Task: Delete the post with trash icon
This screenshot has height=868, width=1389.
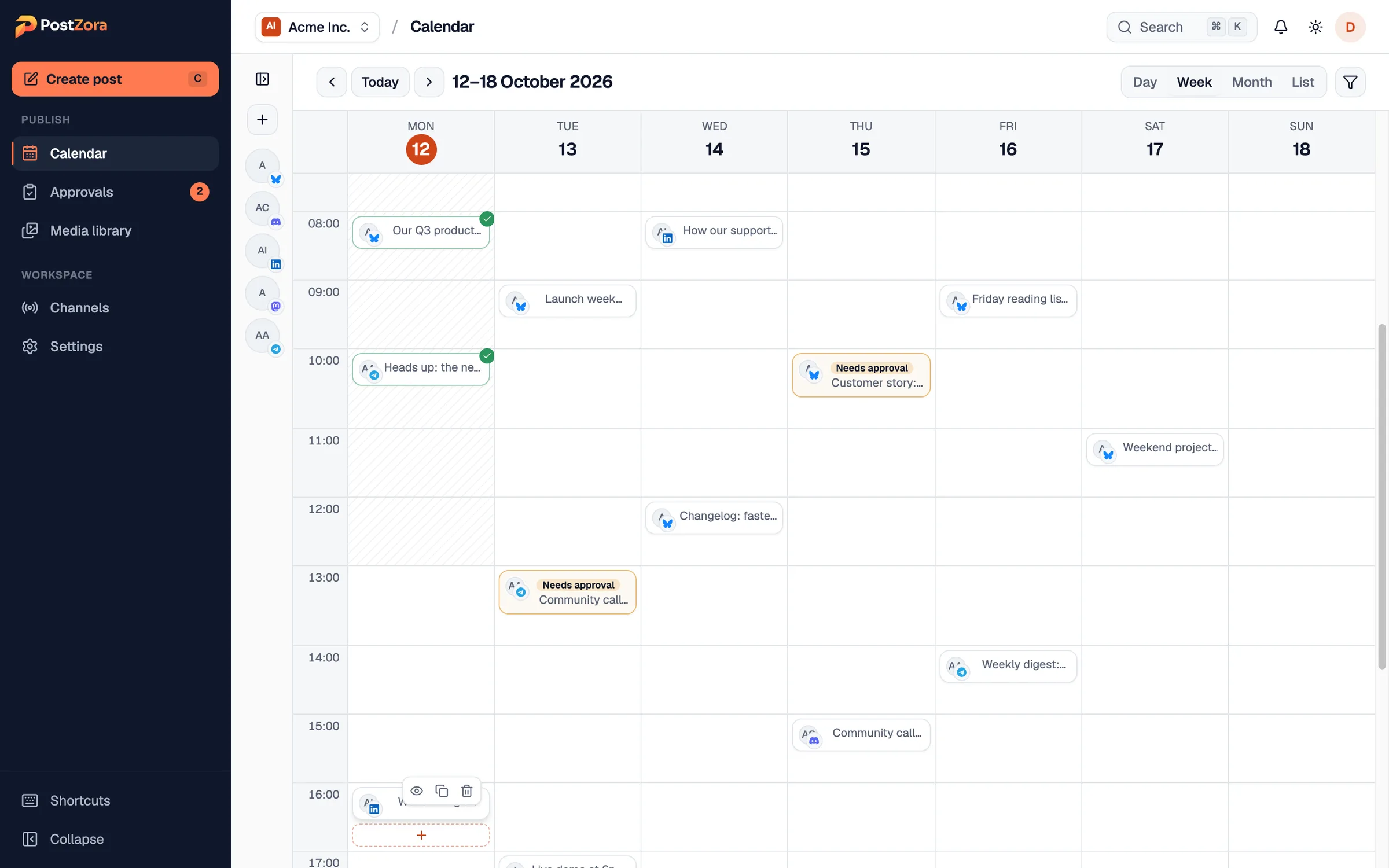Action: [x=467, y=790]
